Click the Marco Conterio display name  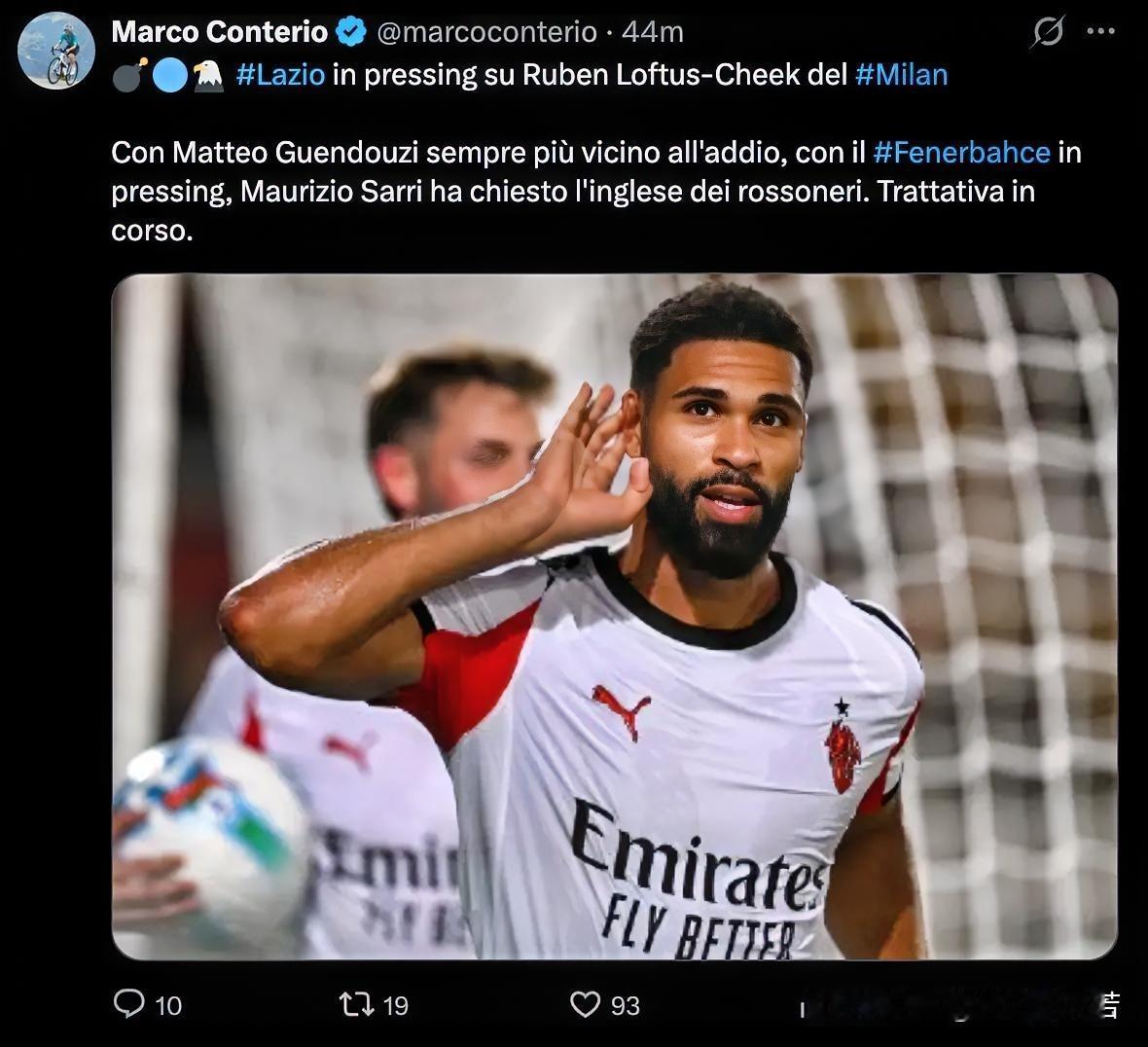(x=219, y=32)
